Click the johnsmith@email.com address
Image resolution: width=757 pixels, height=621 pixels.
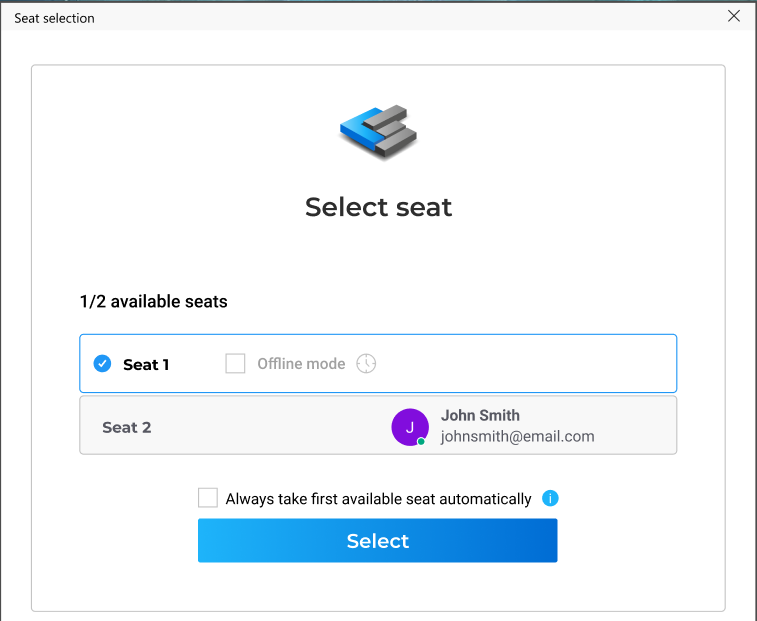518,437
